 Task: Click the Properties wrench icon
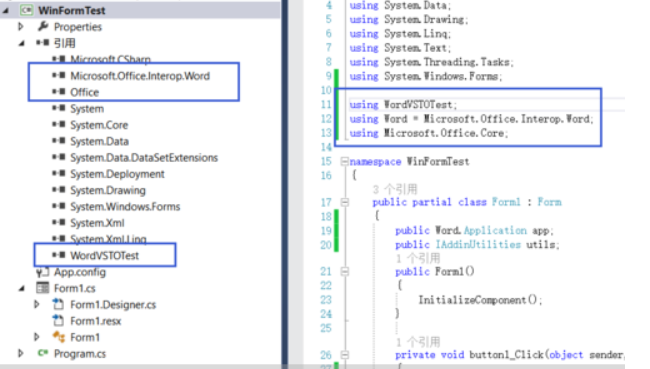tap(43, 27)
